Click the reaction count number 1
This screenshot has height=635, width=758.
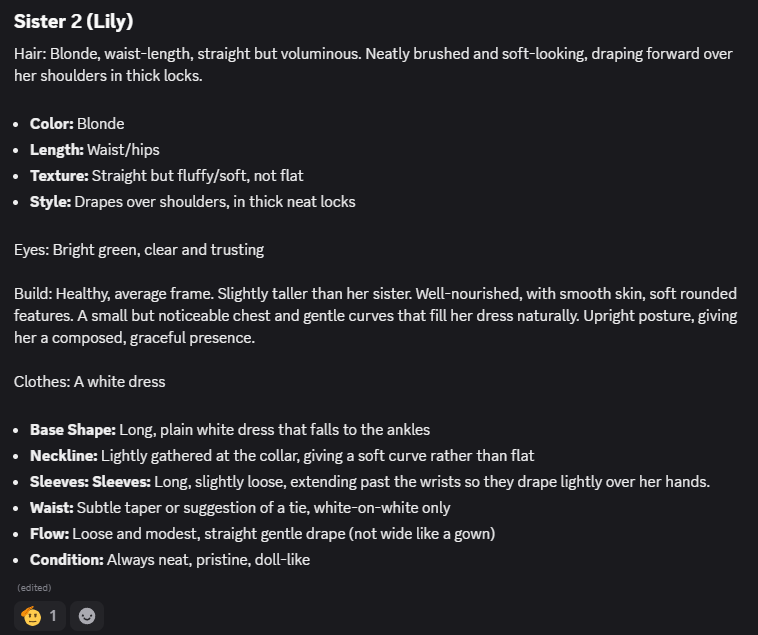pos(53,616)
